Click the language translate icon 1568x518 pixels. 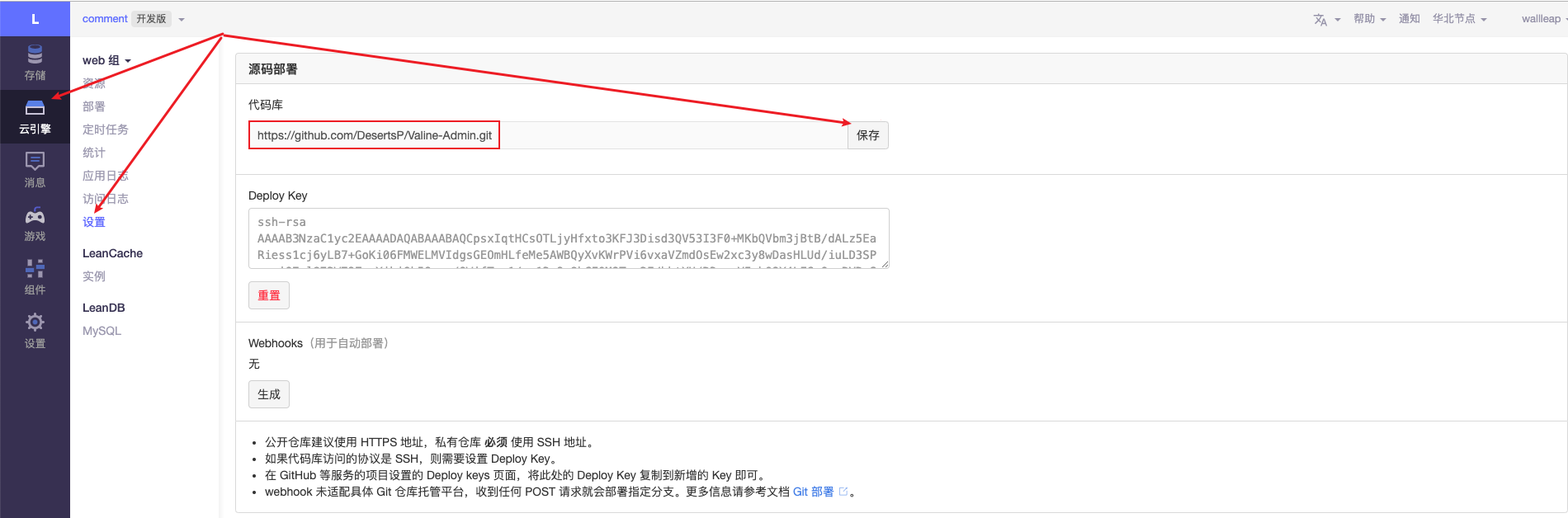(x=1320, y=19)
